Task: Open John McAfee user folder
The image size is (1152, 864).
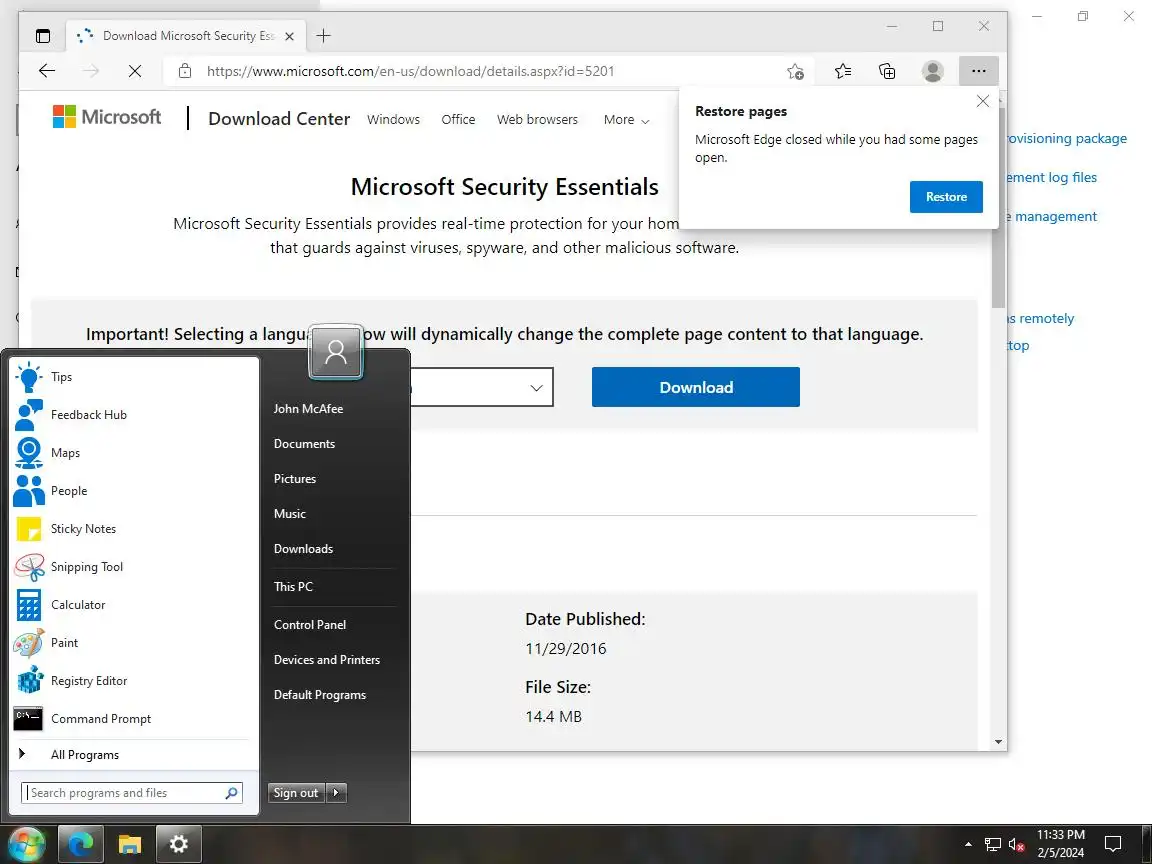Action: tap(308, 409)
